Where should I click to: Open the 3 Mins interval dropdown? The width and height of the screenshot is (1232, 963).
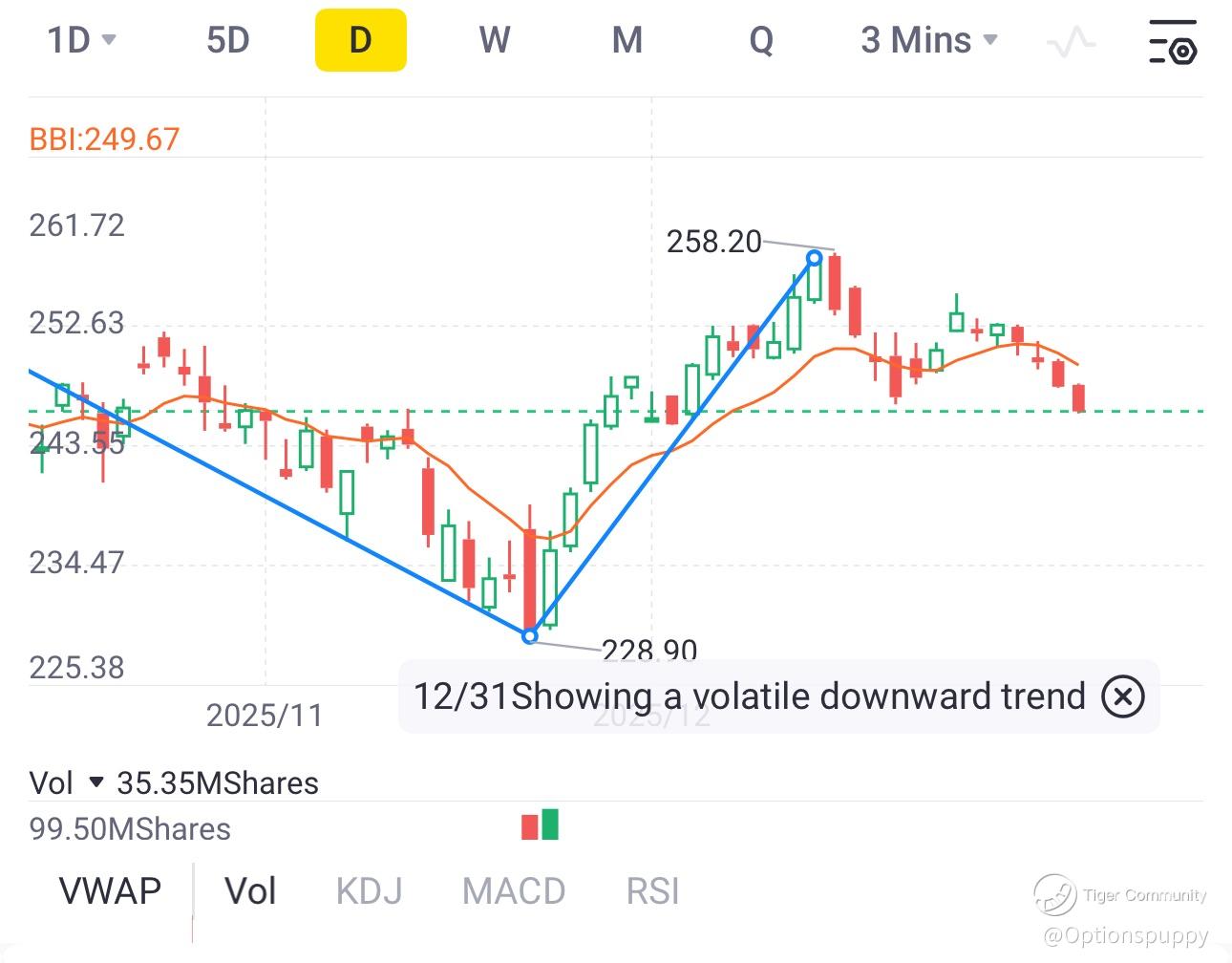coord(928,40)
